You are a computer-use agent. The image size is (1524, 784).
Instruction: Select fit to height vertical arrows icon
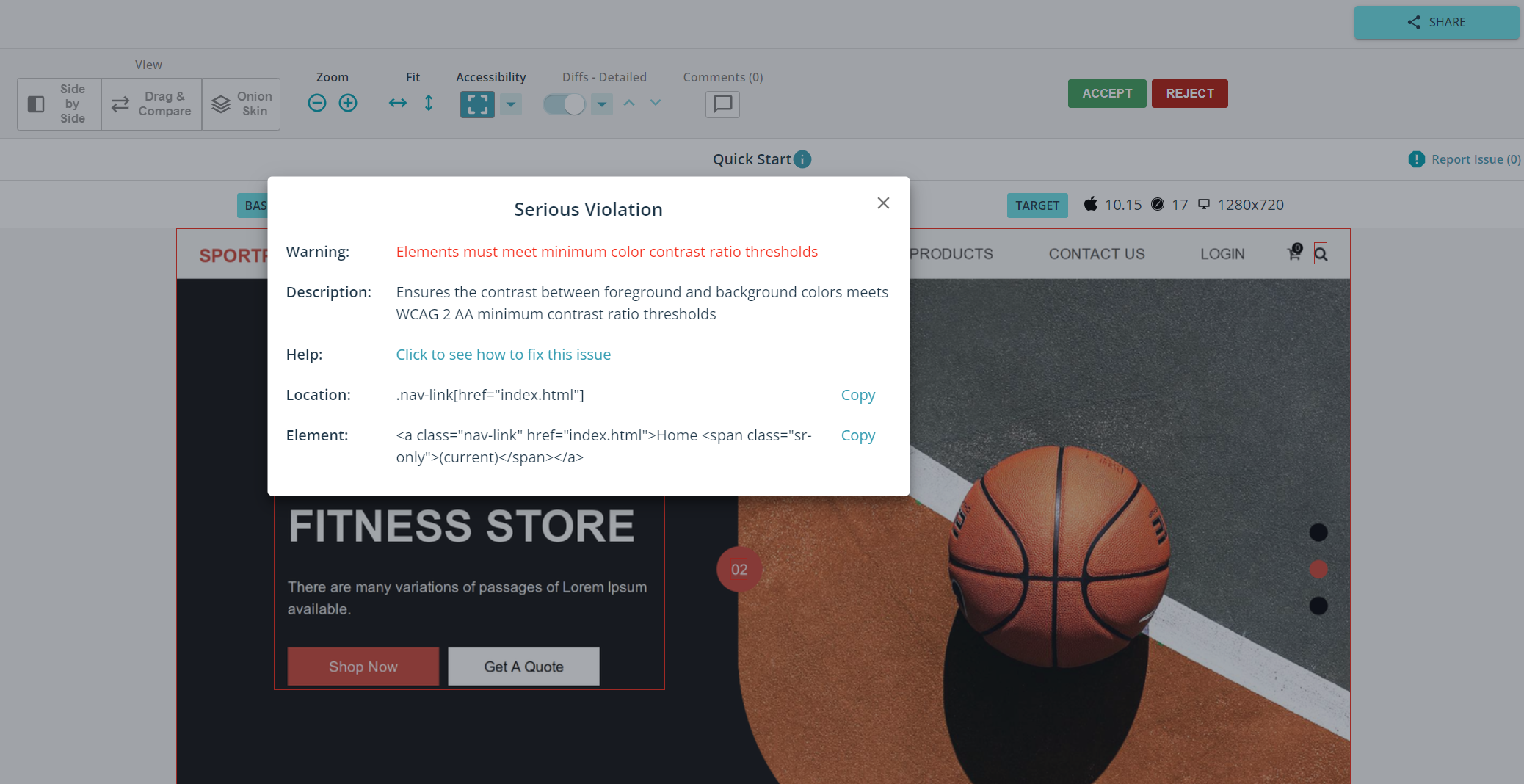click(x=429, y=104)
